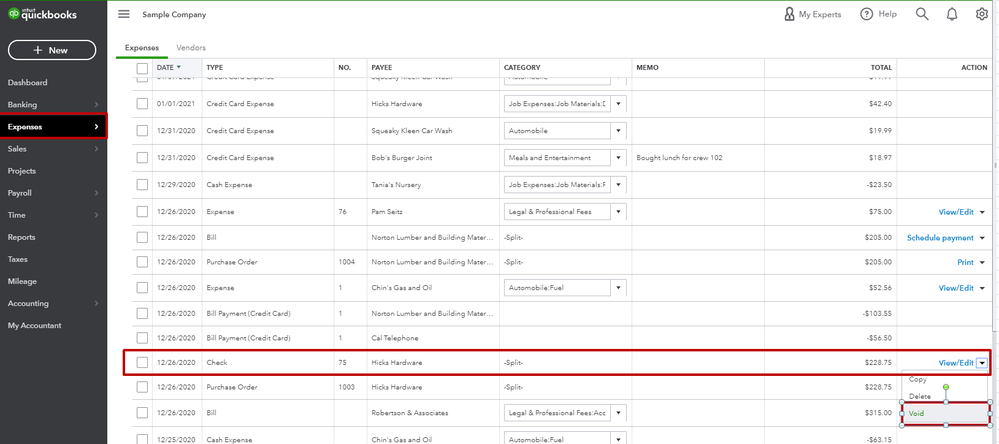Open action arrow beside Chin's $52.56 View/Edit
Screen dimensions: 999x444
[982, 288]
